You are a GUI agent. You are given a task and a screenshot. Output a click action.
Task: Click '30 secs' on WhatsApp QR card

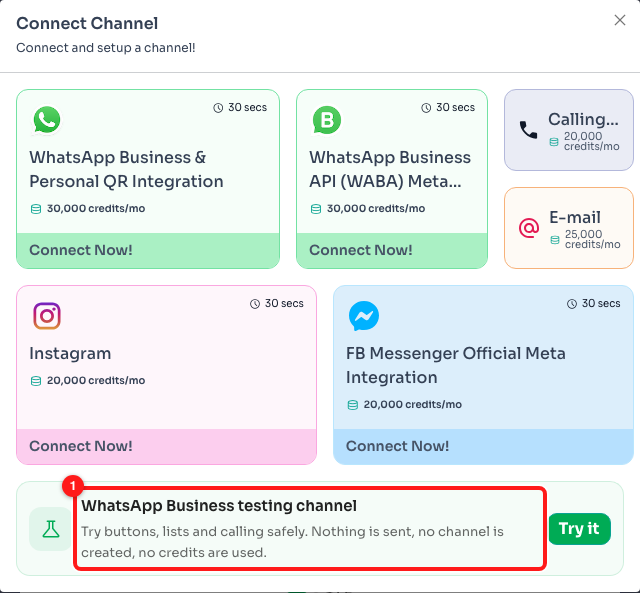tap(247, 107)
